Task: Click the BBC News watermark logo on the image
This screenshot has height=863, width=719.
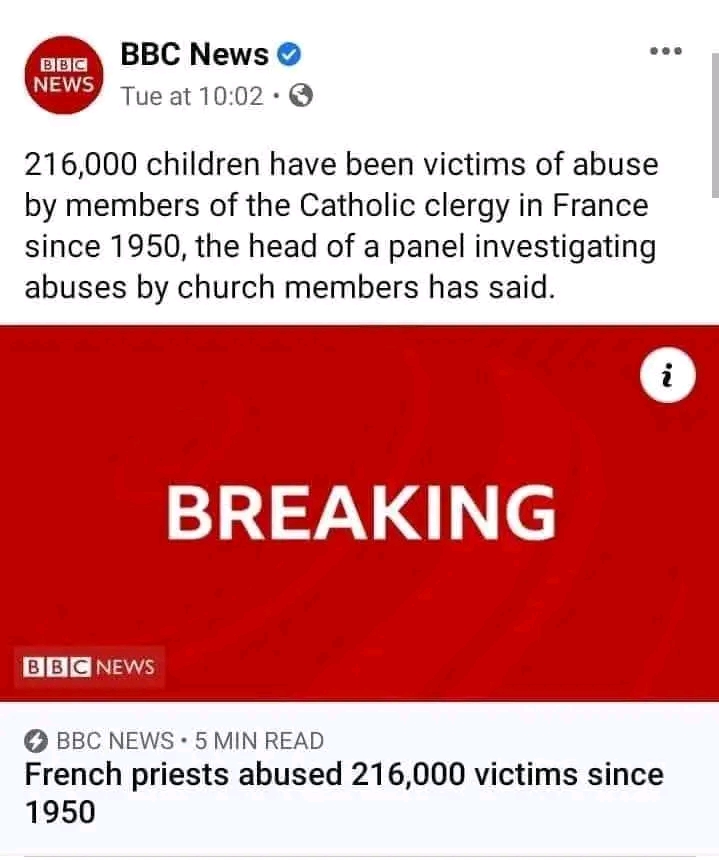Action: click(90, 666)
